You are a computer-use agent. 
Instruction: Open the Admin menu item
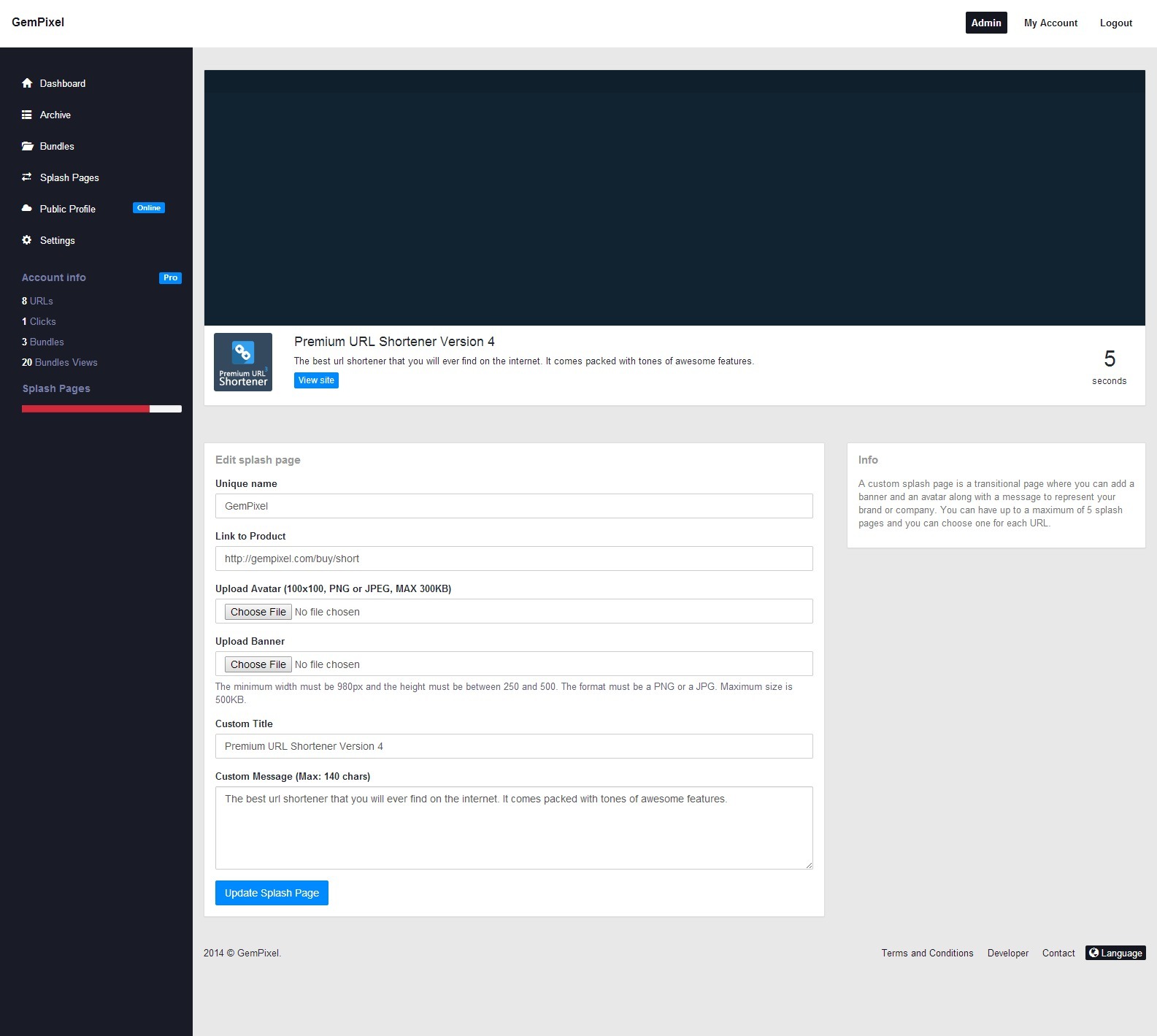985,23
